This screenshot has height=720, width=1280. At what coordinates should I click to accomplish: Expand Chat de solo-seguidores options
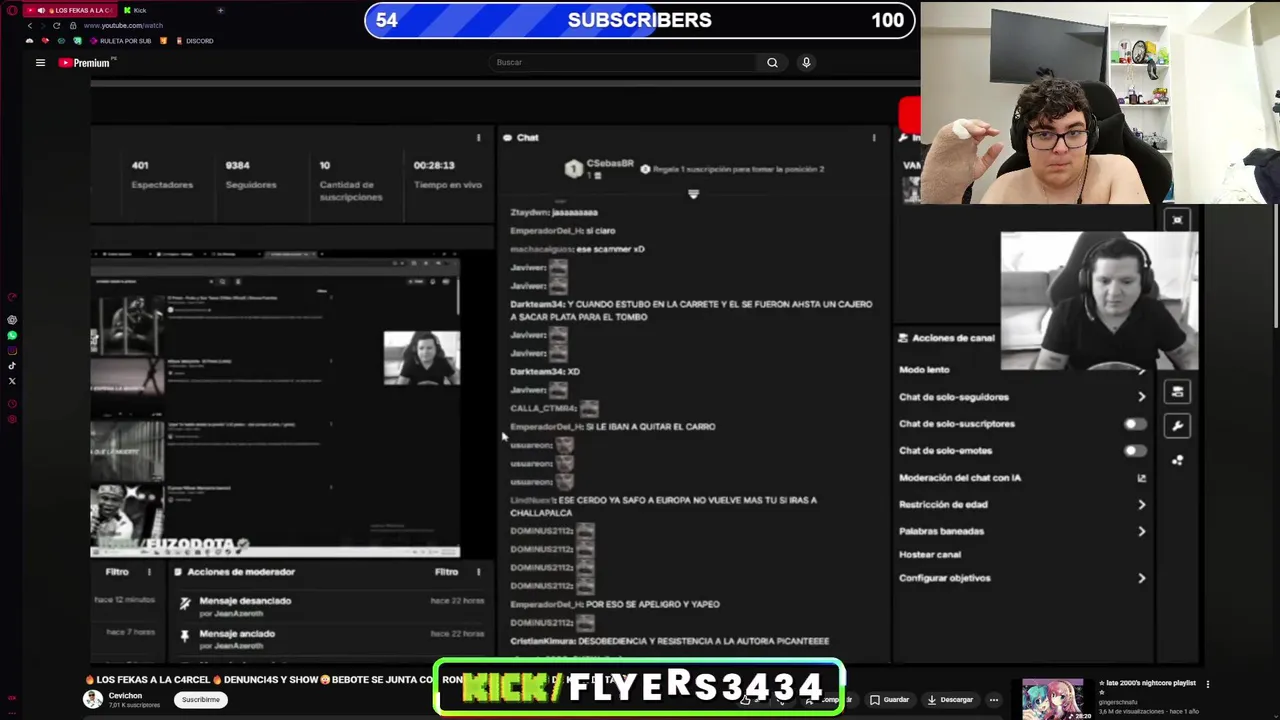[x=1141, y=397]
